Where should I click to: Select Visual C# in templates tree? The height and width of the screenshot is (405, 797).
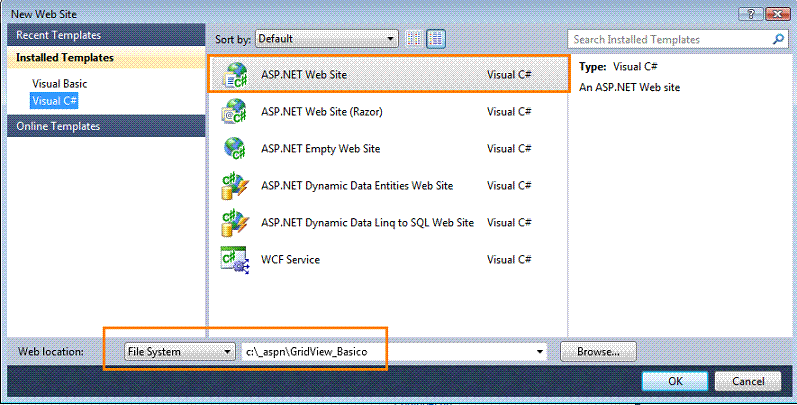tap(54, 101)
